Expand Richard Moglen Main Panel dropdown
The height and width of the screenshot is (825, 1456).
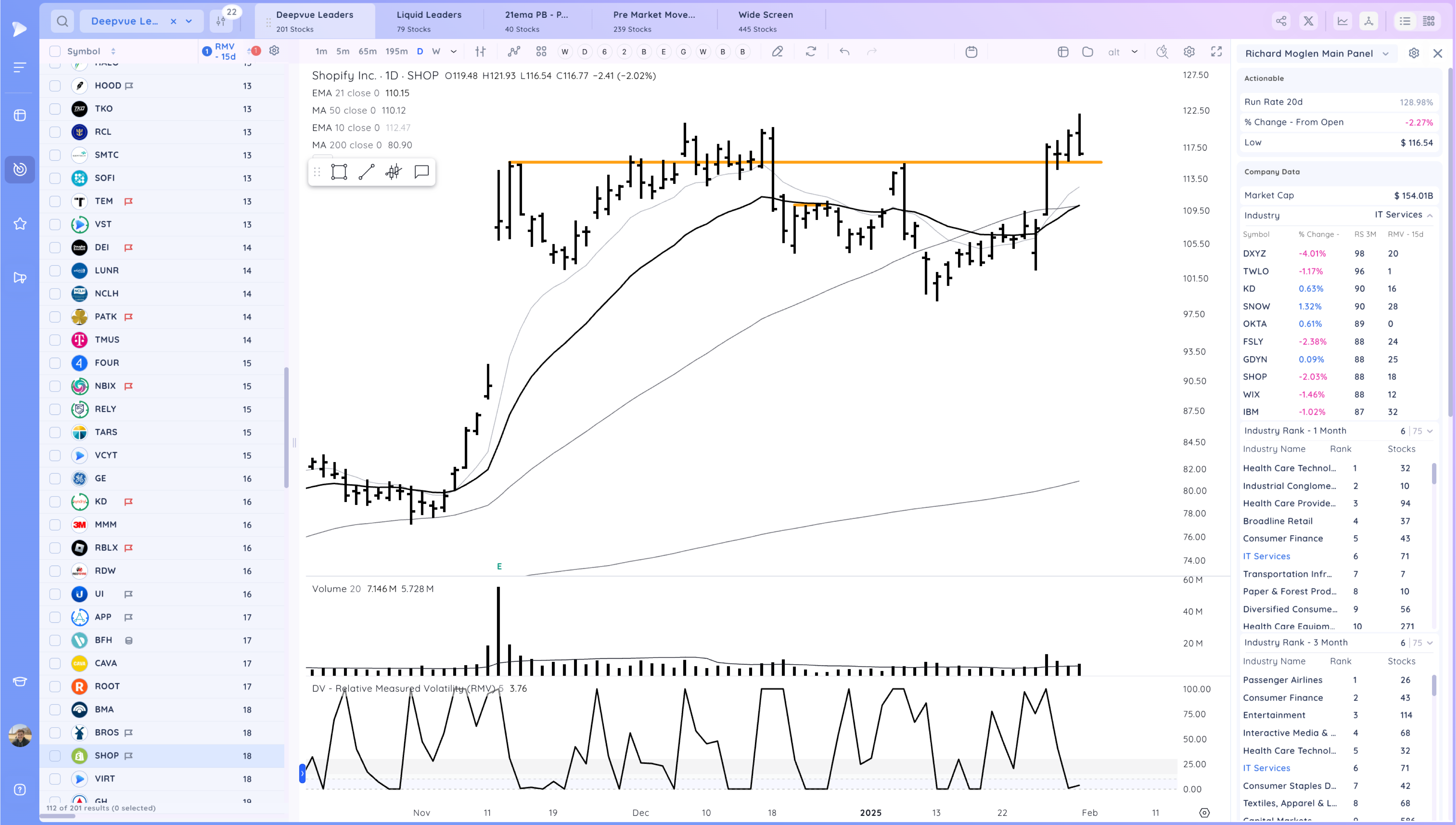(x=1385, y=53)
